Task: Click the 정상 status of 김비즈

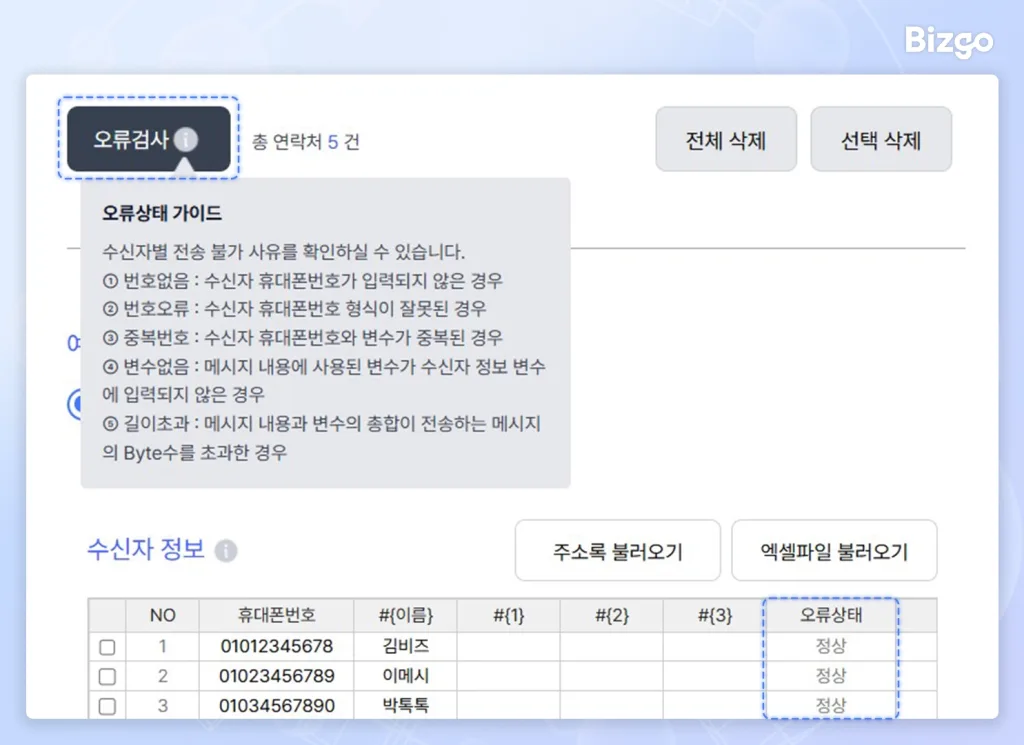Action: coord(830,646)
